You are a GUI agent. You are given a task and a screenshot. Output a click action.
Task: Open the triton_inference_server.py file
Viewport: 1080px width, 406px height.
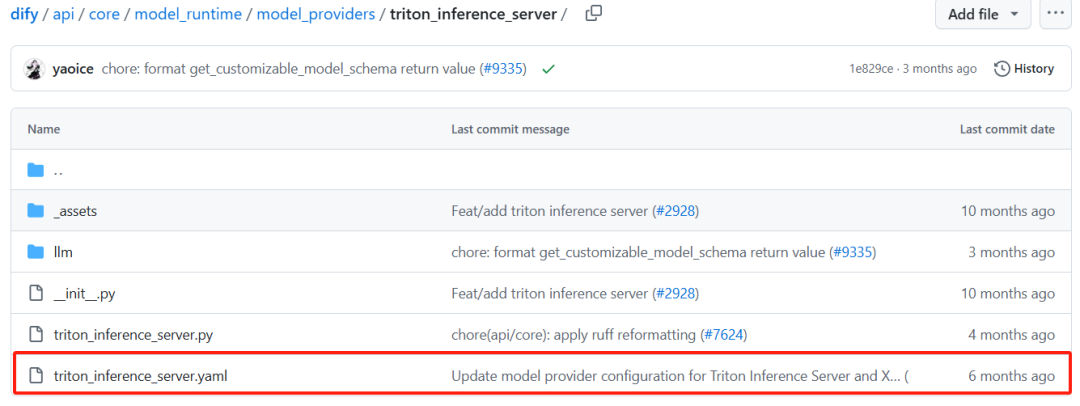click(133, 335)
